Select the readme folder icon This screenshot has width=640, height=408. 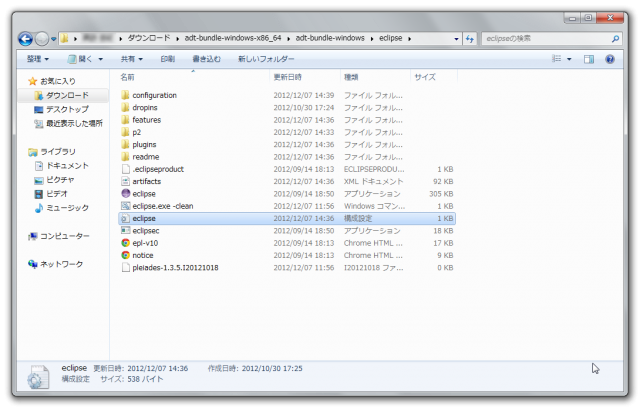coord(125,157)
